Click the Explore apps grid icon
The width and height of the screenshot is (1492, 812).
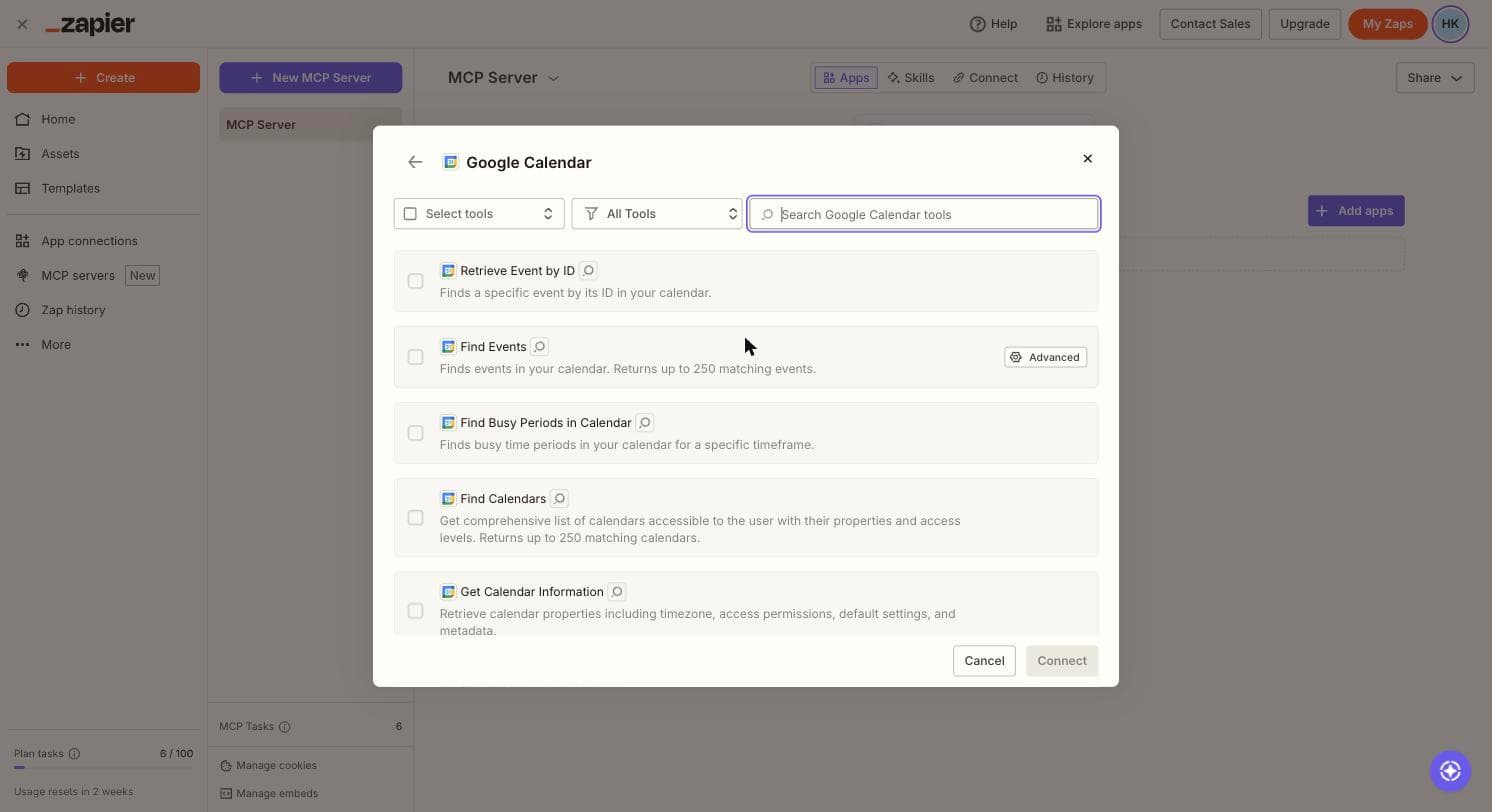click(x=1053, y=24)
